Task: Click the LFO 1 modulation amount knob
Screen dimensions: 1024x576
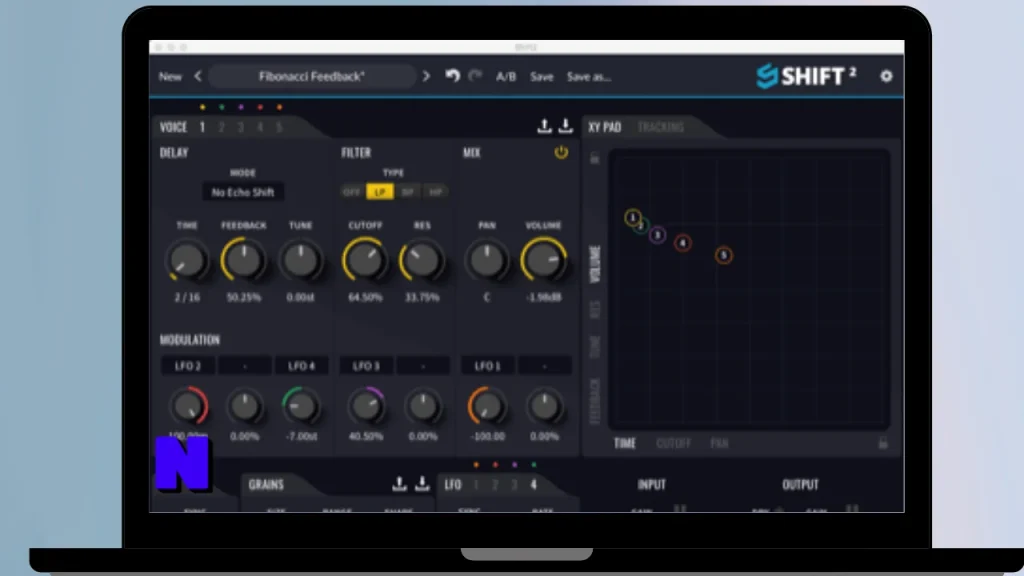Action: click(x=487, y=406)
